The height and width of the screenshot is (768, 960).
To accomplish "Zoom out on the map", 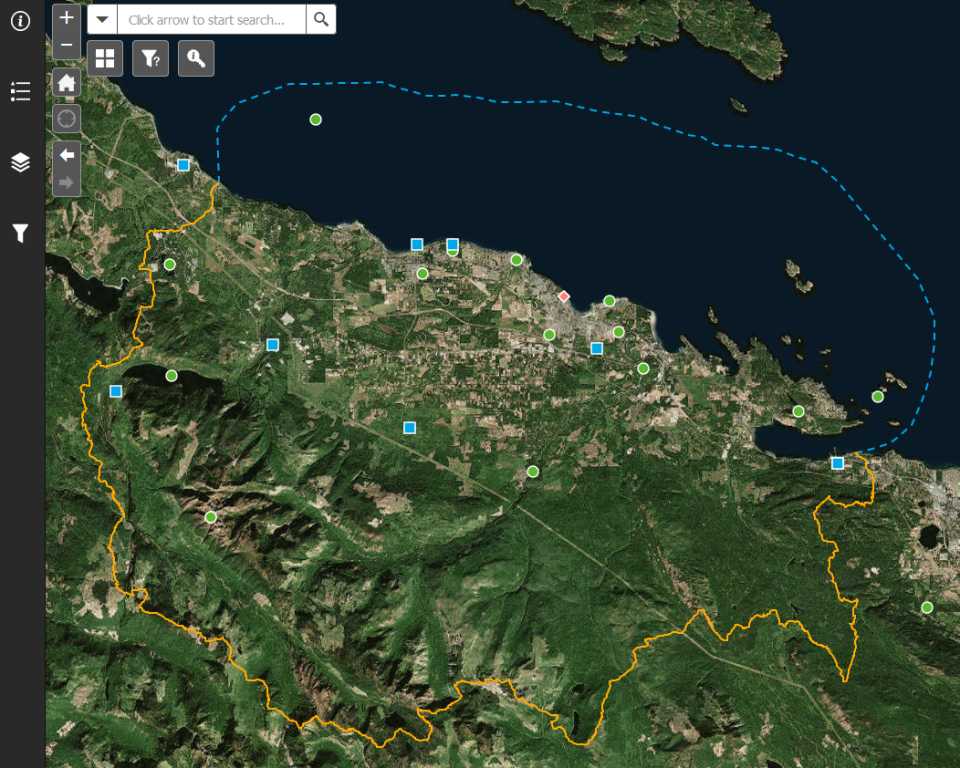I will [67, 45].
